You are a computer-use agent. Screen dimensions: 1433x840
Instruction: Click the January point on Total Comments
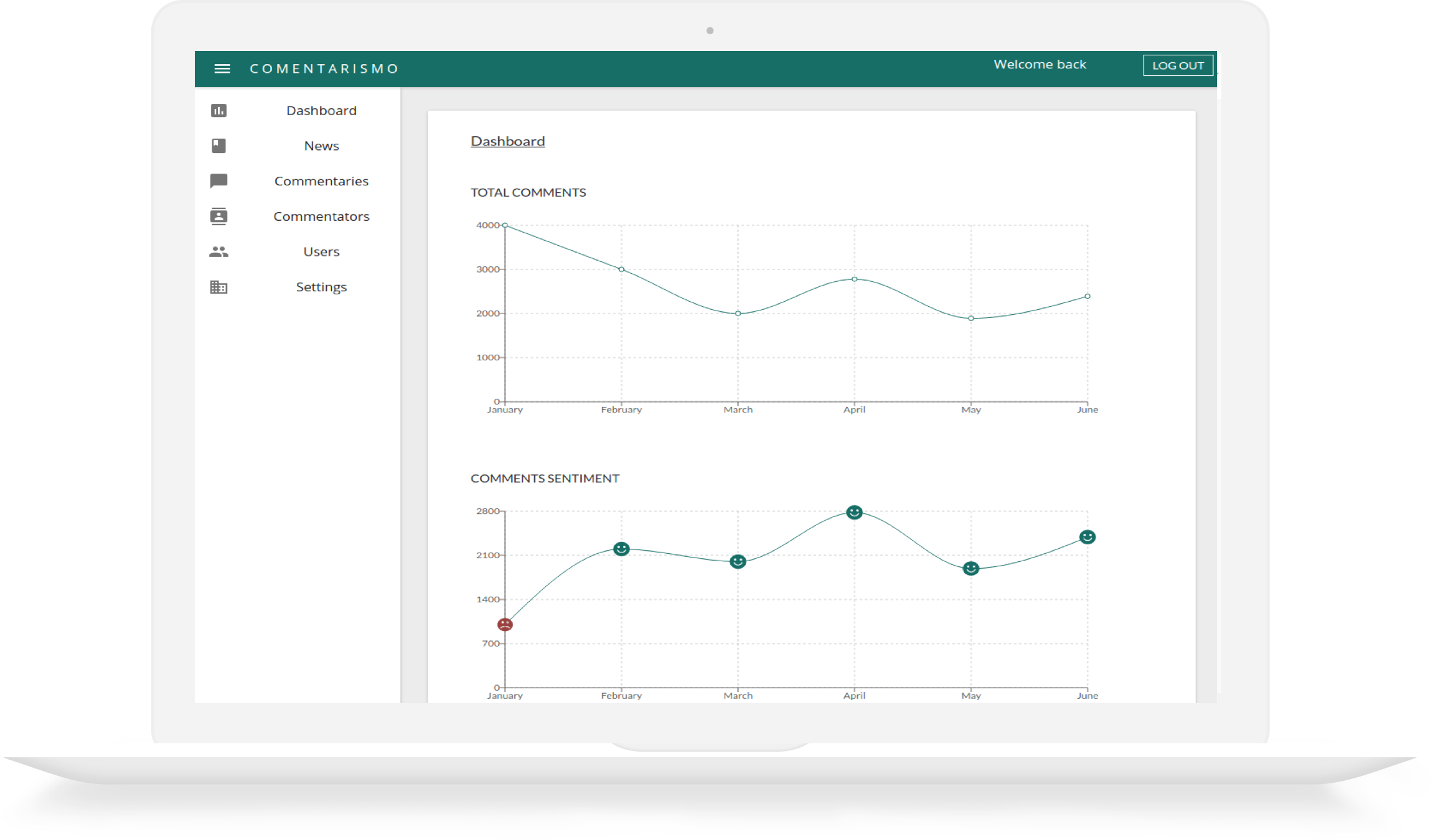pos(505,225)
